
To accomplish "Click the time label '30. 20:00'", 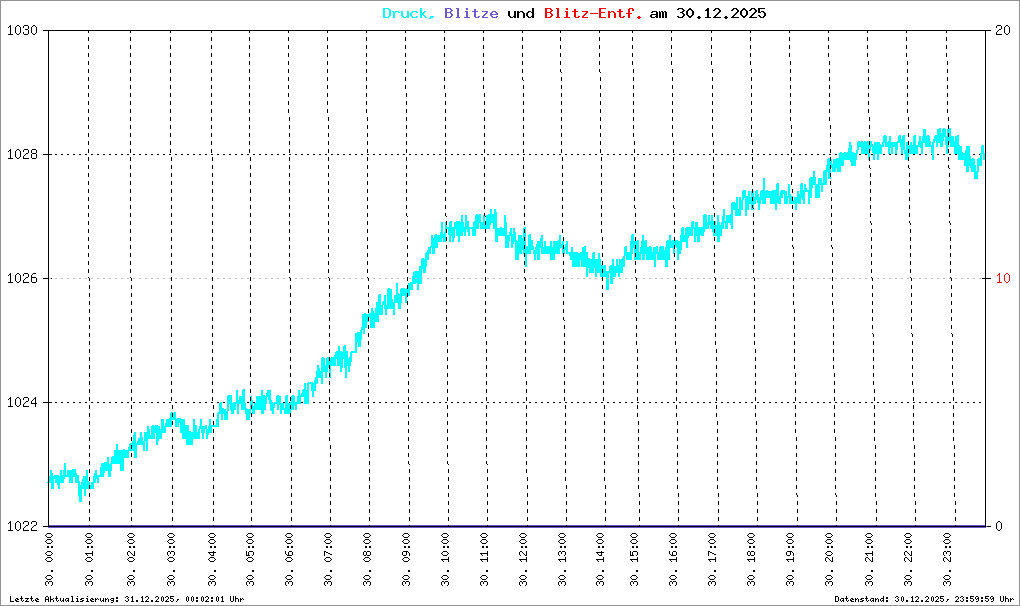I will click(x=829, y=560).
